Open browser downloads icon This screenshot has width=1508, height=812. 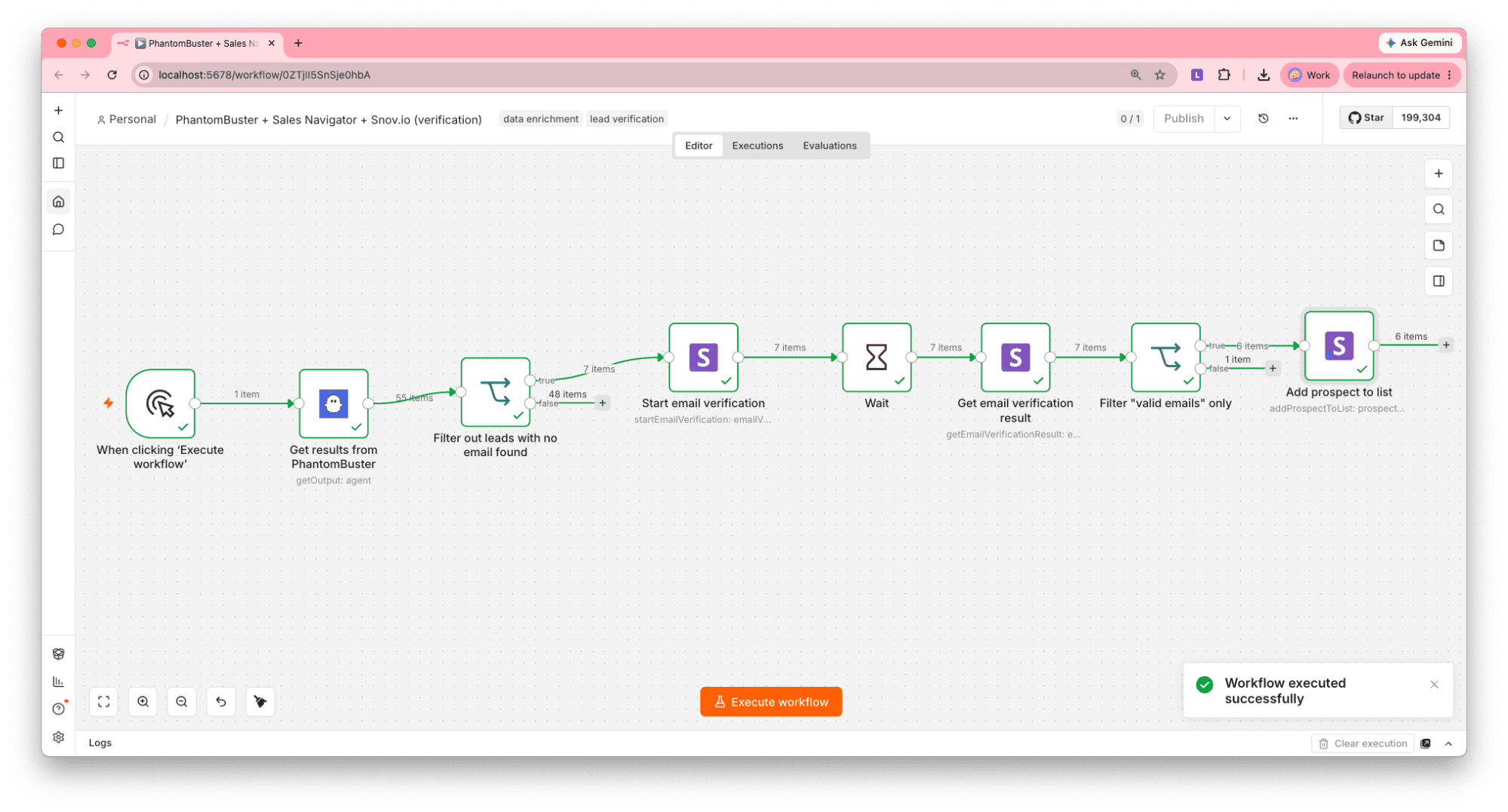1264,75
